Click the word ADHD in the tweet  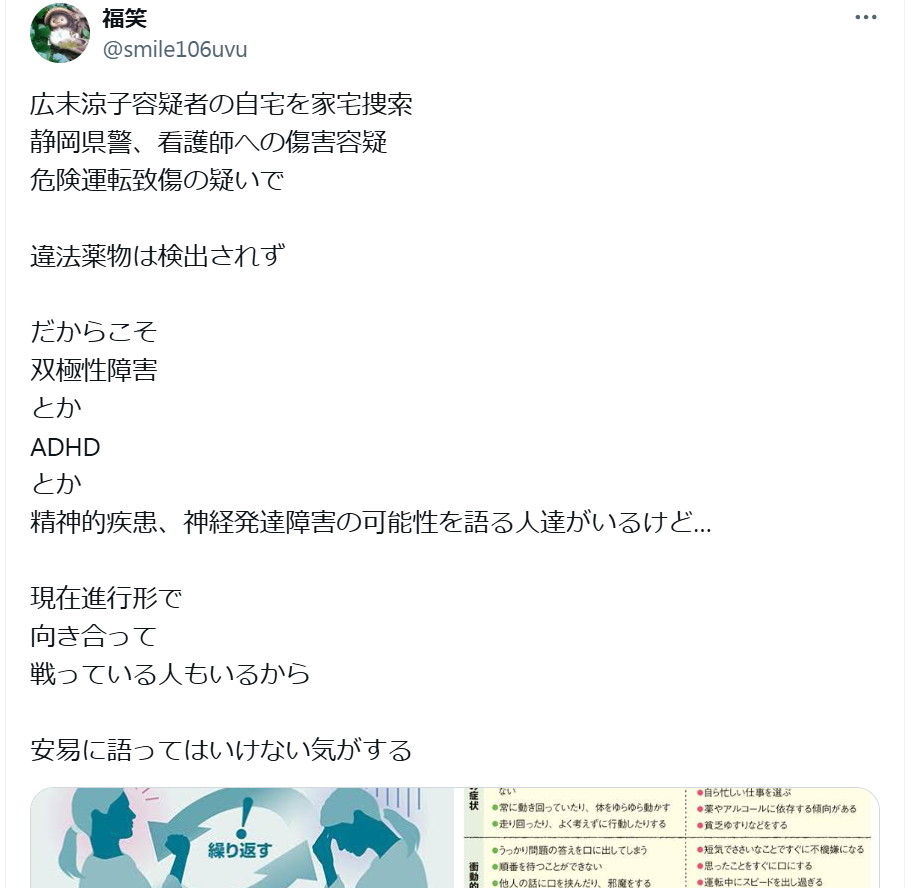[65, 447]
